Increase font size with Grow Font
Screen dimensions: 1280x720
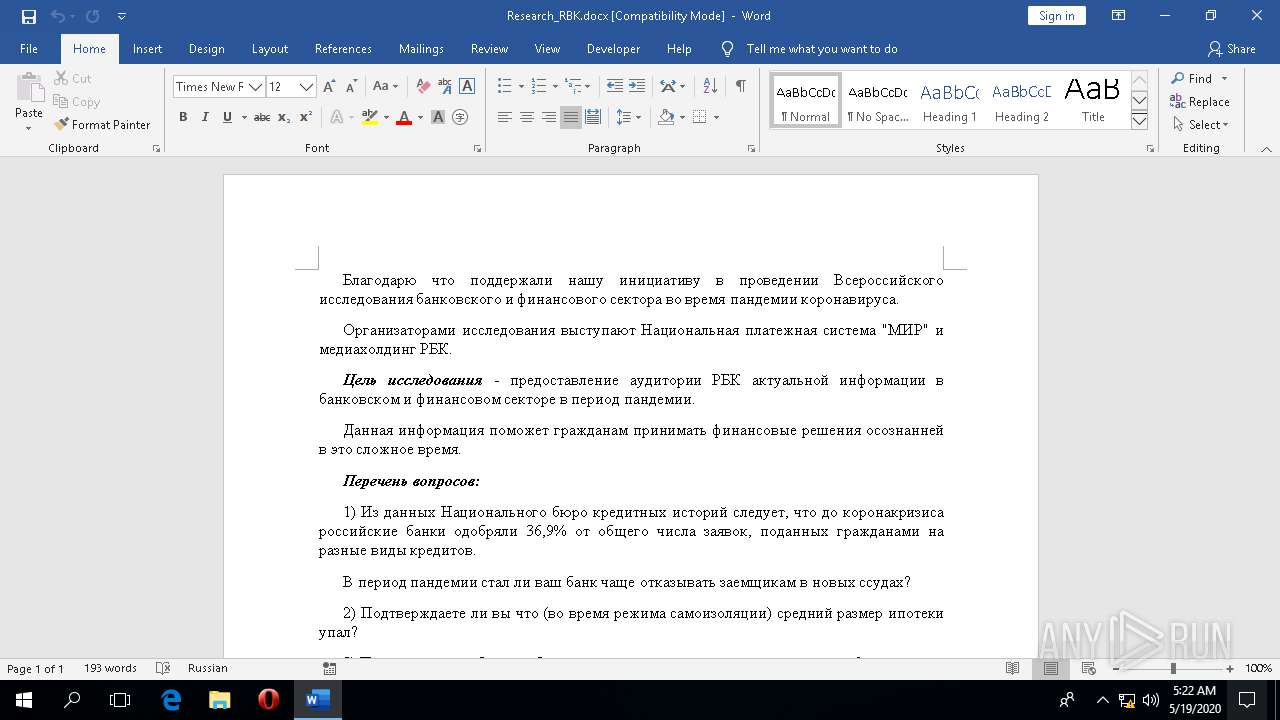point(329,87)
